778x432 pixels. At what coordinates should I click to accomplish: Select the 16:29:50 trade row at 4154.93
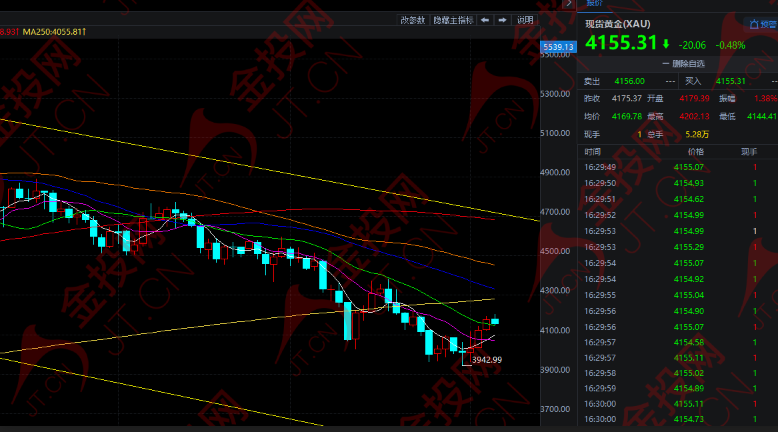point(678,183)
